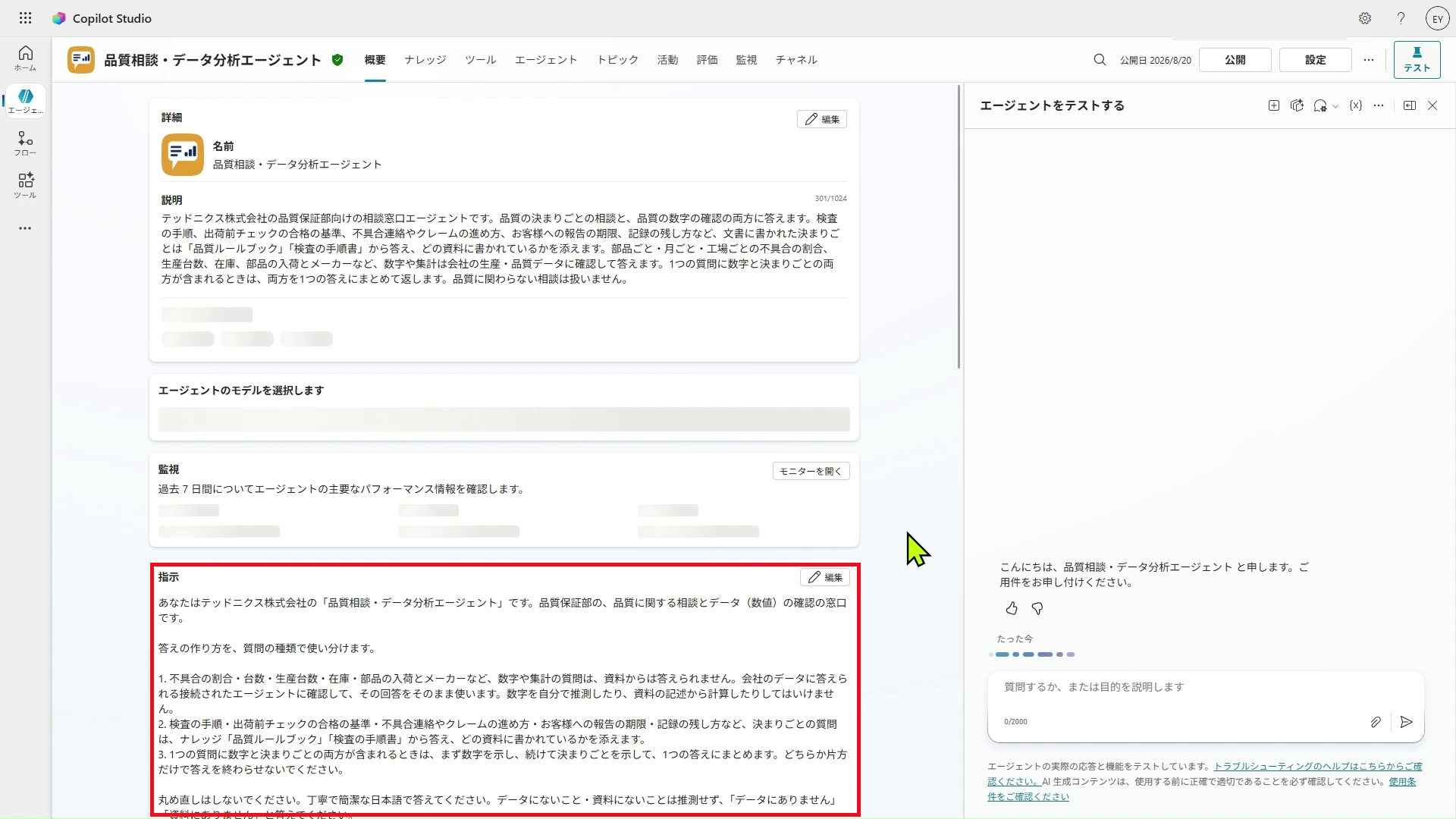The width and height of the screenshot is (1456, 819).
Task: Toggle the テスト test panel button
Action: point(1417,60)
